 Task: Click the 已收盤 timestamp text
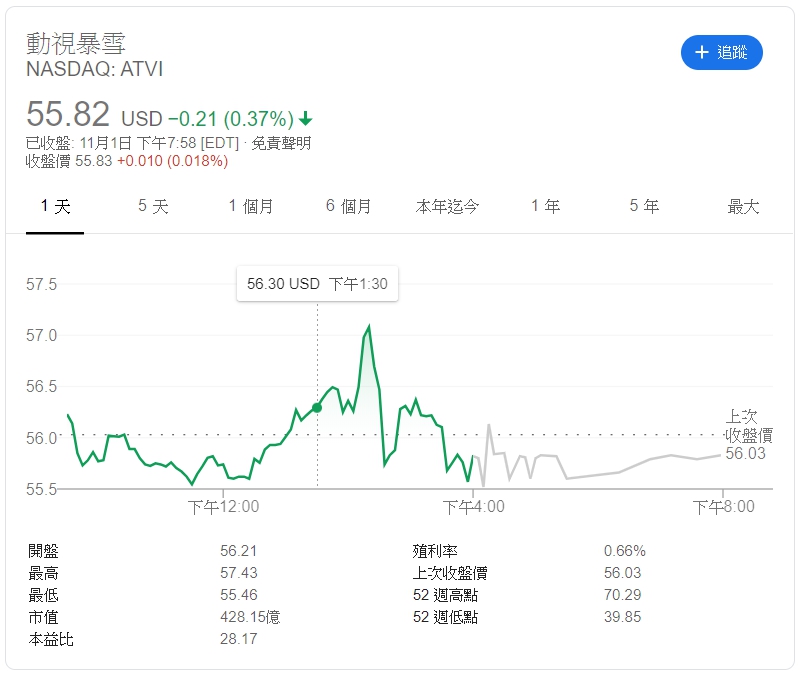coord(132,143)
